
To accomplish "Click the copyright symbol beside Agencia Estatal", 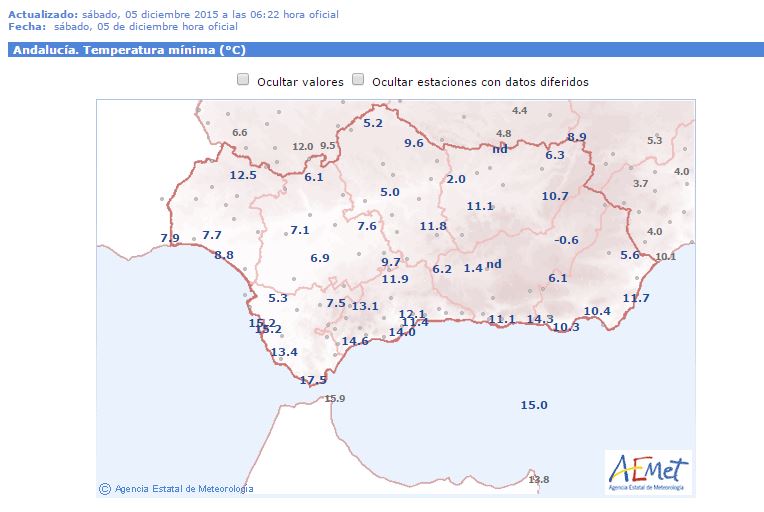I will (105, 488).
